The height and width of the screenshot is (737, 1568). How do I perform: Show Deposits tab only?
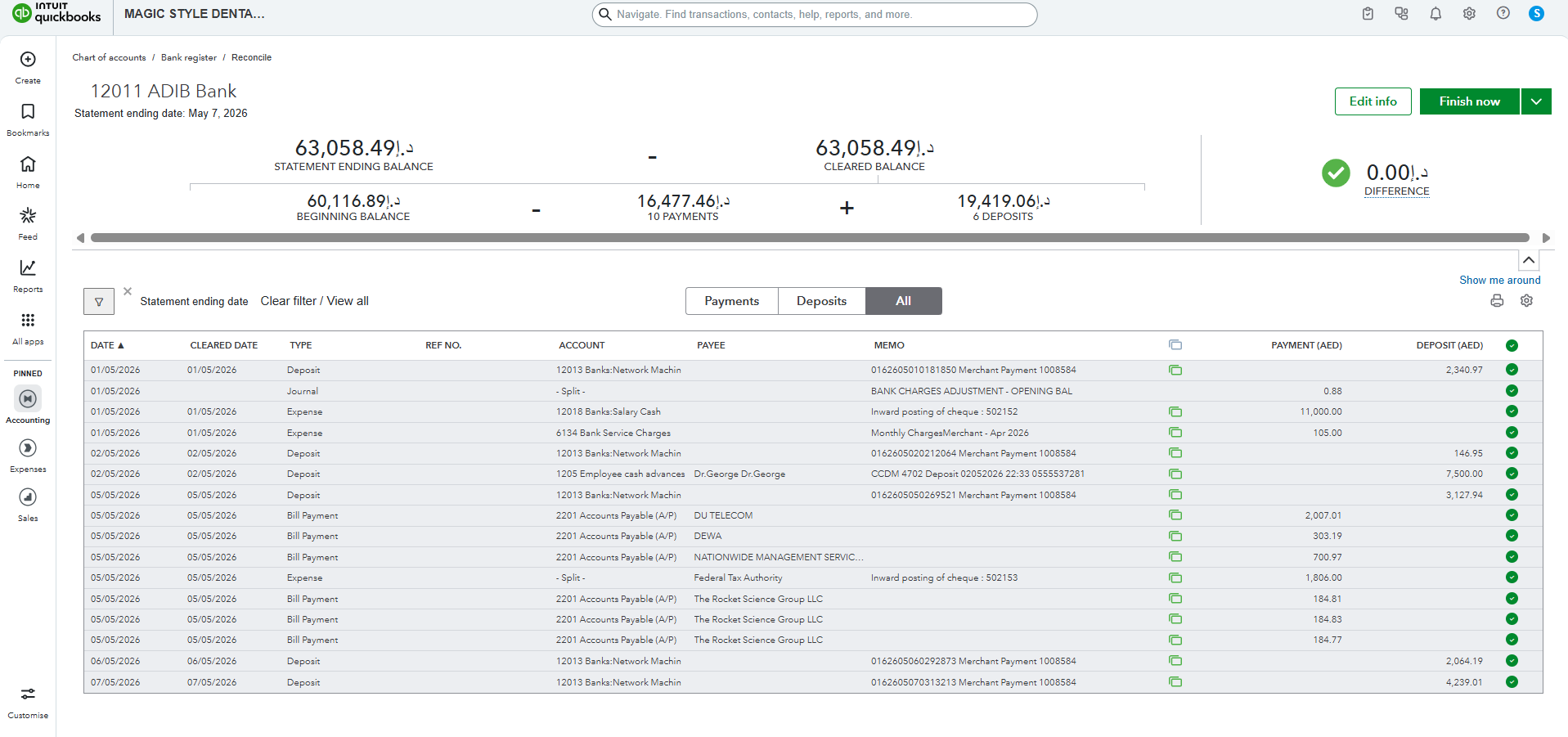[821, 301]
